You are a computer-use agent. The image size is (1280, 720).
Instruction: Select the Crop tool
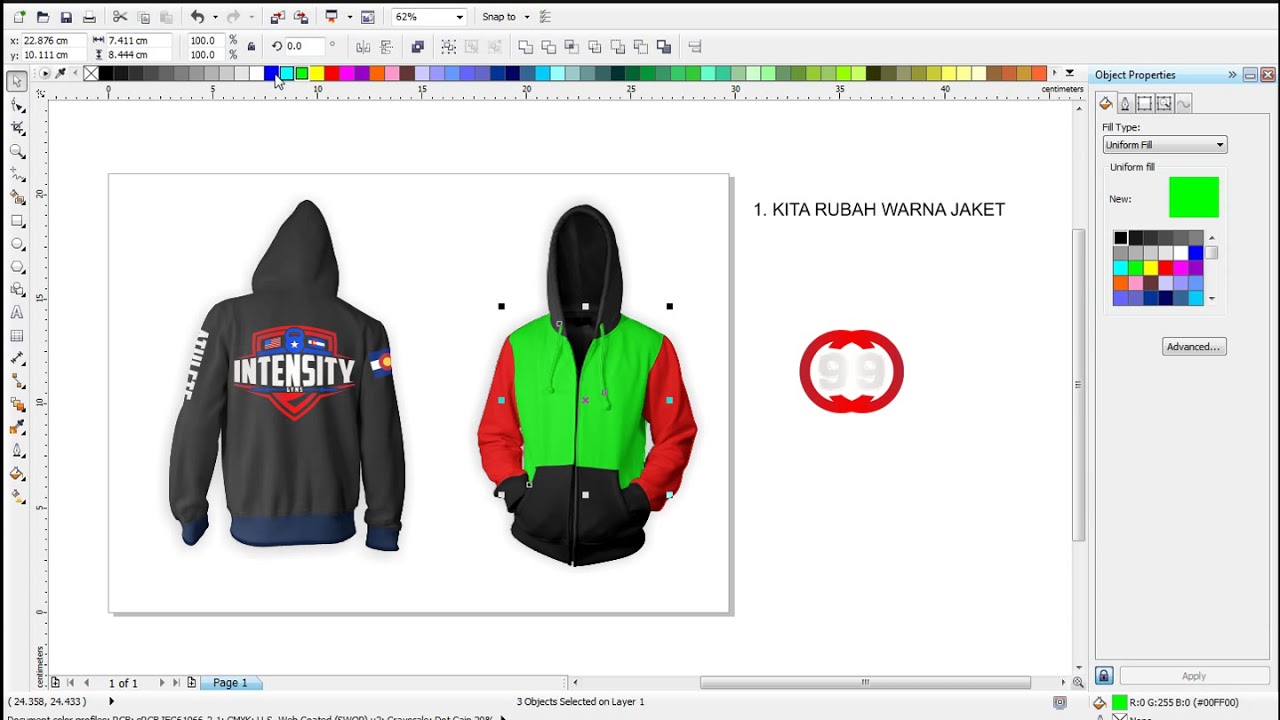[x=17, y=128]
